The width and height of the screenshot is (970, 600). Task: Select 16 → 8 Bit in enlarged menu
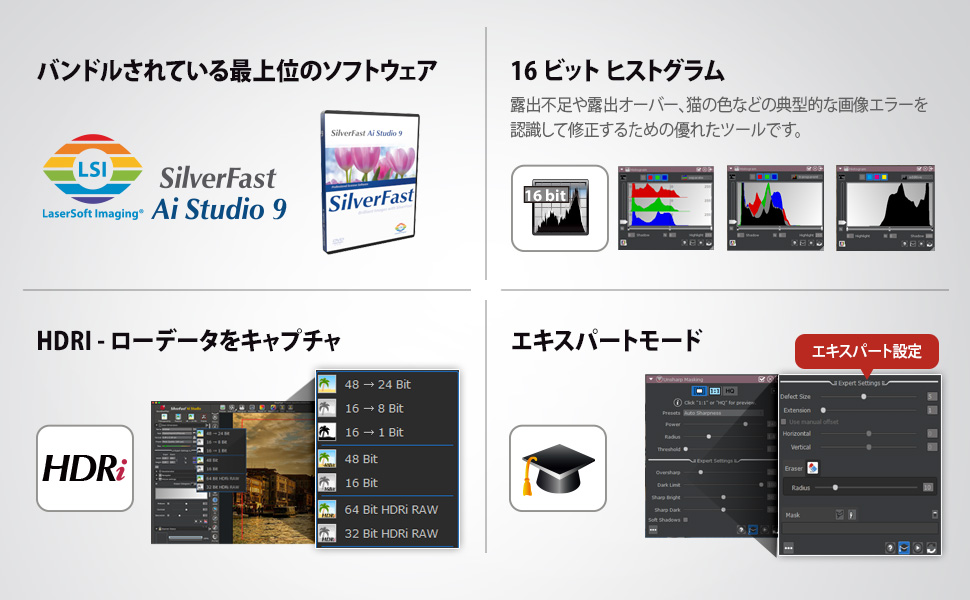tap(388, 408)
